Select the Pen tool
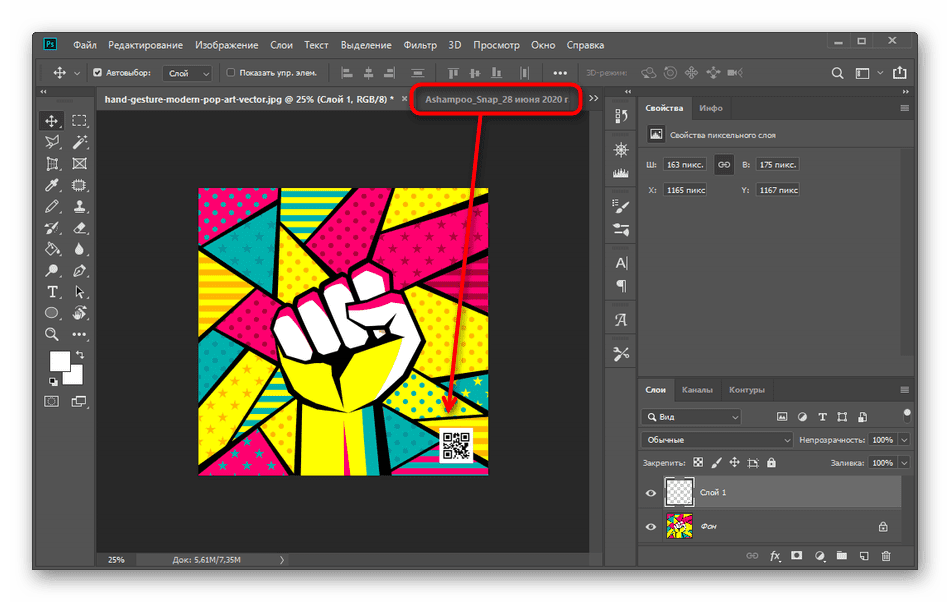Screen dimensions: 950x602 tap(79, 270)
